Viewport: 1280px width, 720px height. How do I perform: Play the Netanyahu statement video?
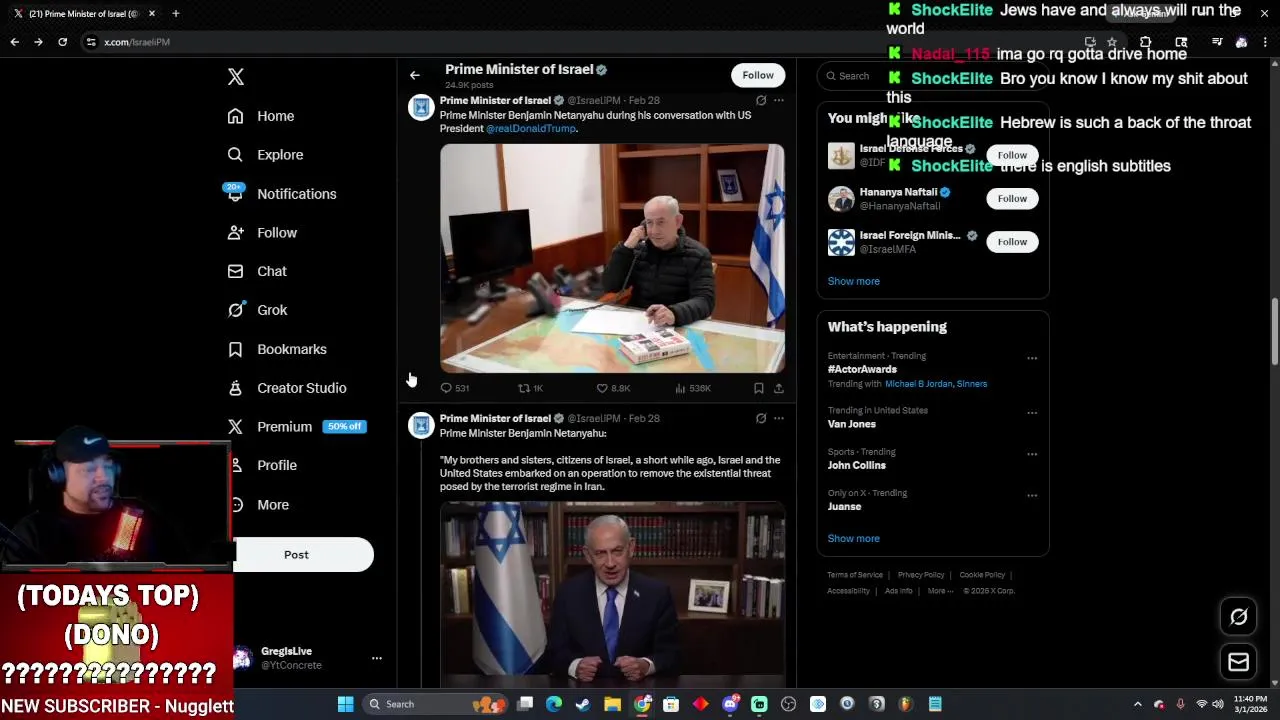coord(612,594)
